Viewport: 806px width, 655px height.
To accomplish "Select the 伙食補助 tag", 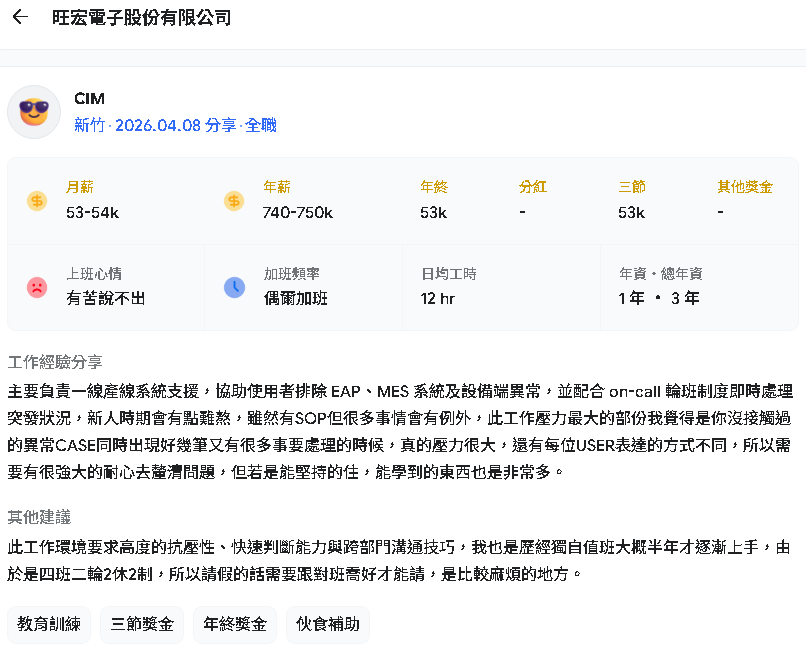I will (x=328, y=624).
